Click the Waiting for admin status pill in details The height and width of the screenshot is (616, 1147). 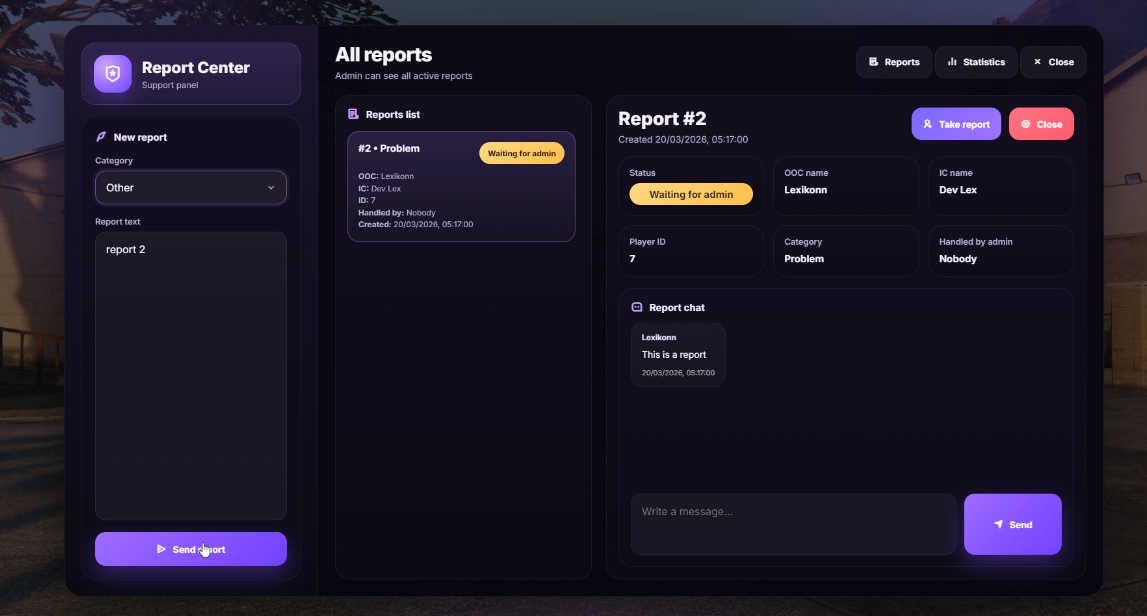click(691, 194)
